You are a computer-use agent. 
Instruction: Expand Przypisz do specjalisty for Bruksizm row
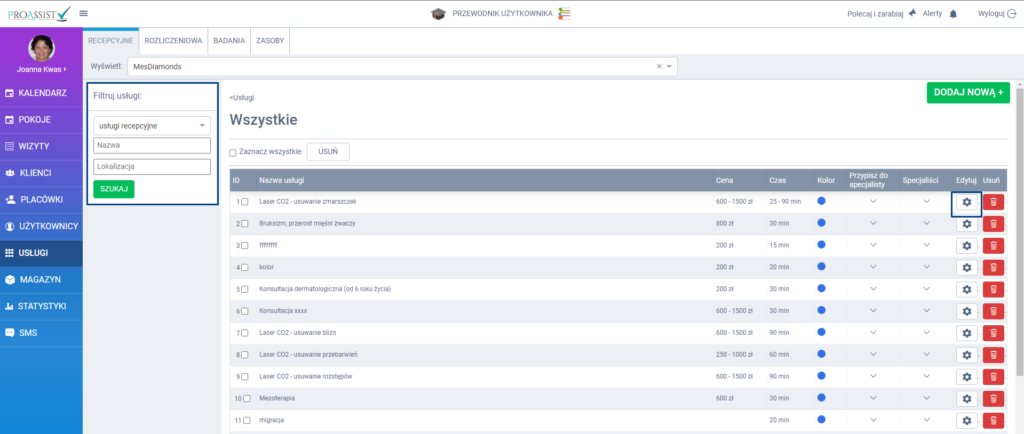point(872,224)
